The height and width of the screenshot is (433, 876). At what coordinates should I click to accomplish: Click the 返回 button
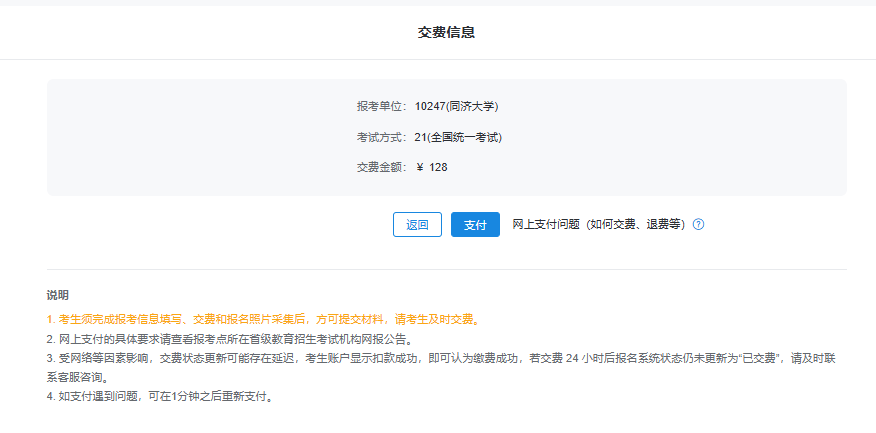click(417, 225)
